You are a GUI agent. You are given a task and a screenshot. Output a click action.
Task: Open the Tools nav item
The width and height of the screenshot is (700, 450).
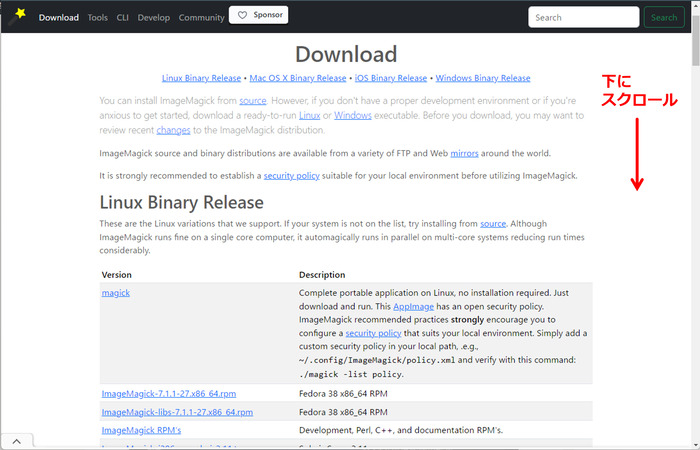click(97, 17)
